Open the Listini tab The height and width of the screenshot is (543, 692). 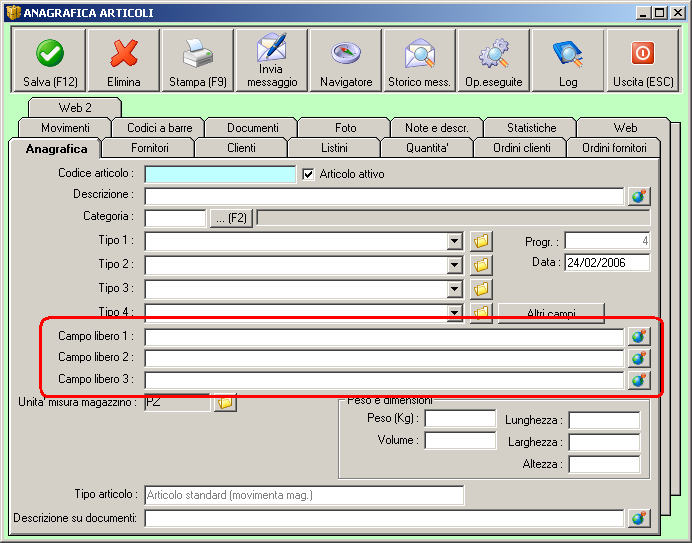(334, 148)
